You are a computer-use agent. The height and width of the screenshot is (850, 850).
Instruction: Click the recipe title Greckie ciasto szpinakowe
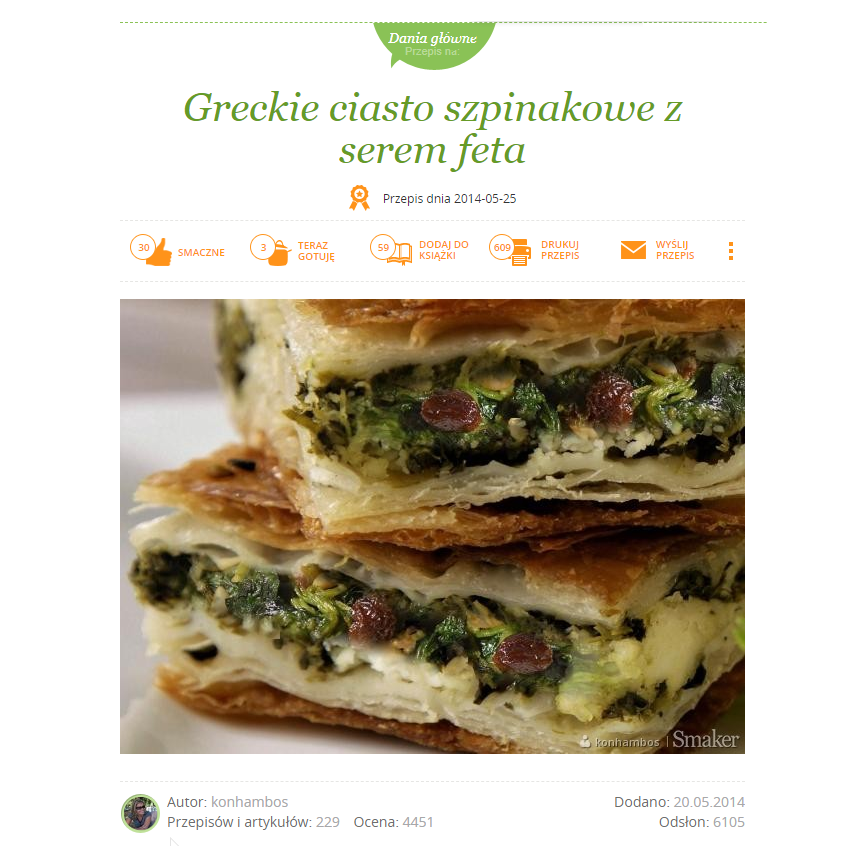(x=433, y=128)
